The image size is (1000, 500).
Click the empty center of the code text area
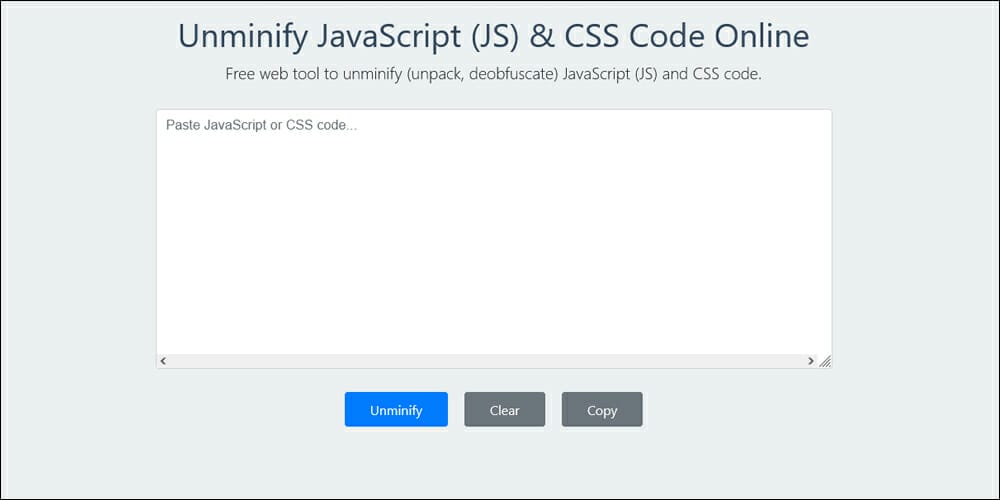(x=494, y=235)
